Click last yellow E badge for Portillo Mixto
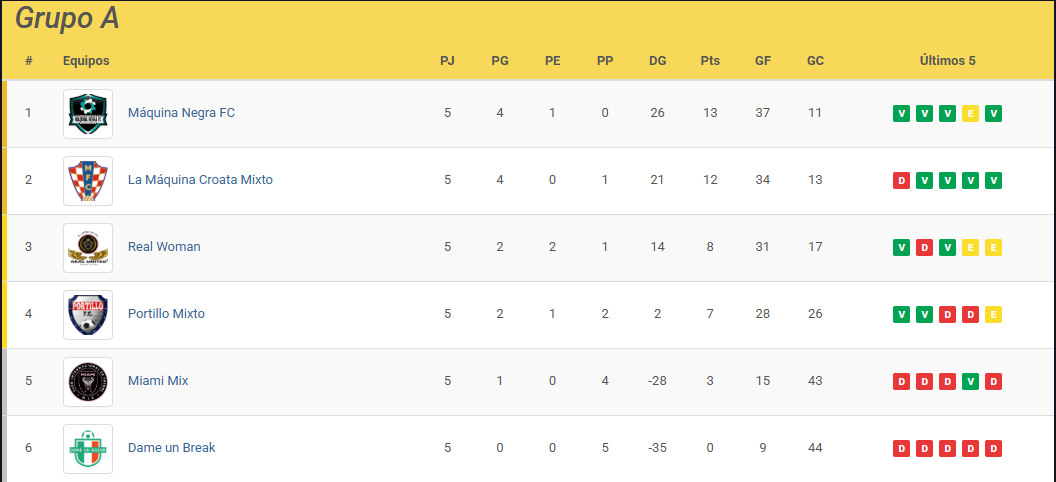The width and height of the screenshot is (1056, 482). point(993,314)
